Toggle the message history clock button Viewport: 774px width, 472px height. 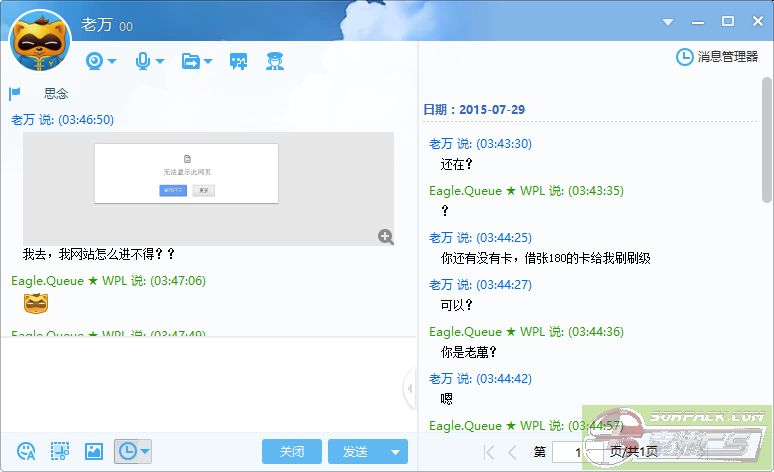point(127,451)
